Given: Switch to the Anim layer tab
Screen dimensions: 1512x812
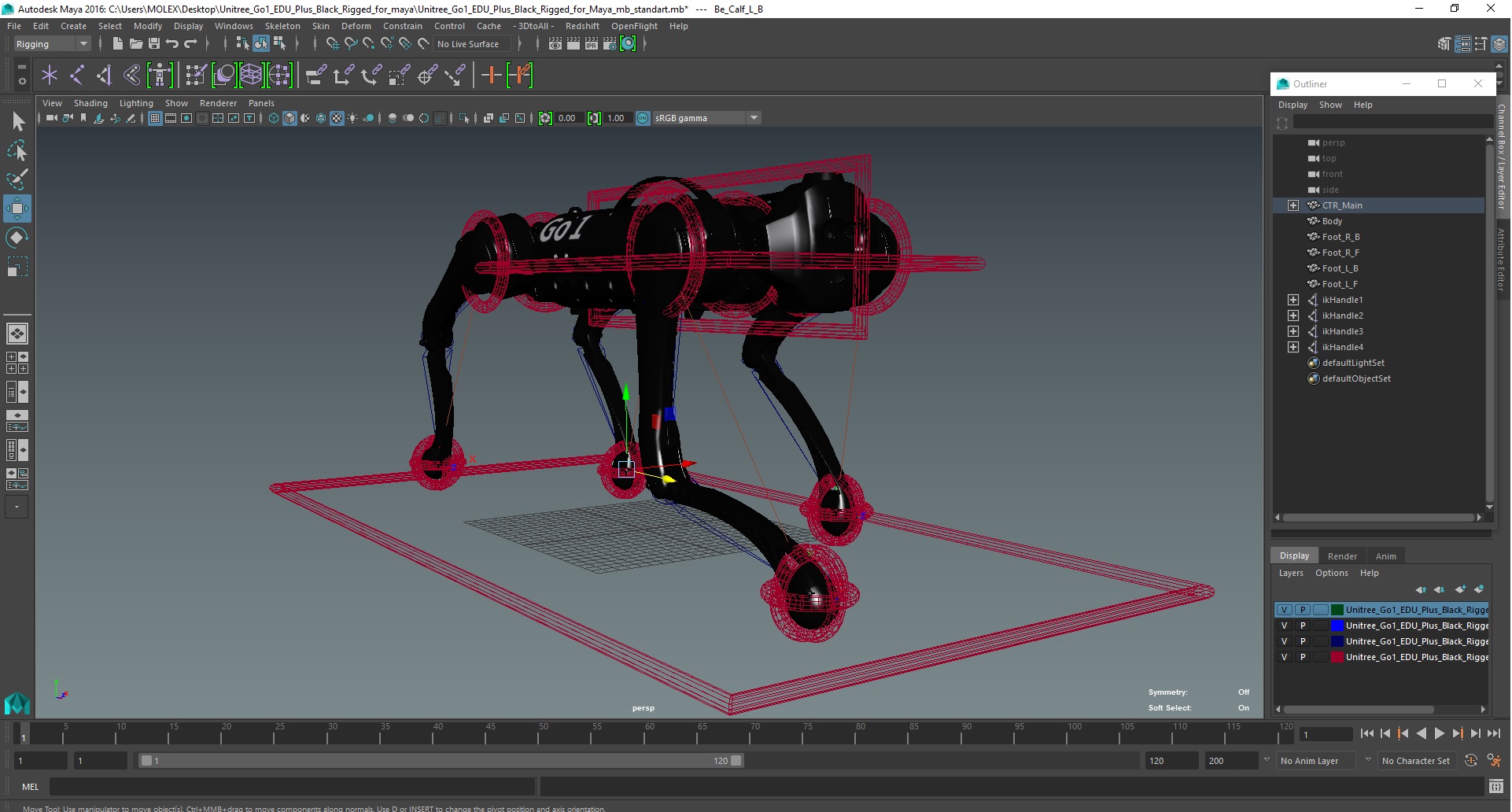Looking at the screenshot, I should (1385, 556).
